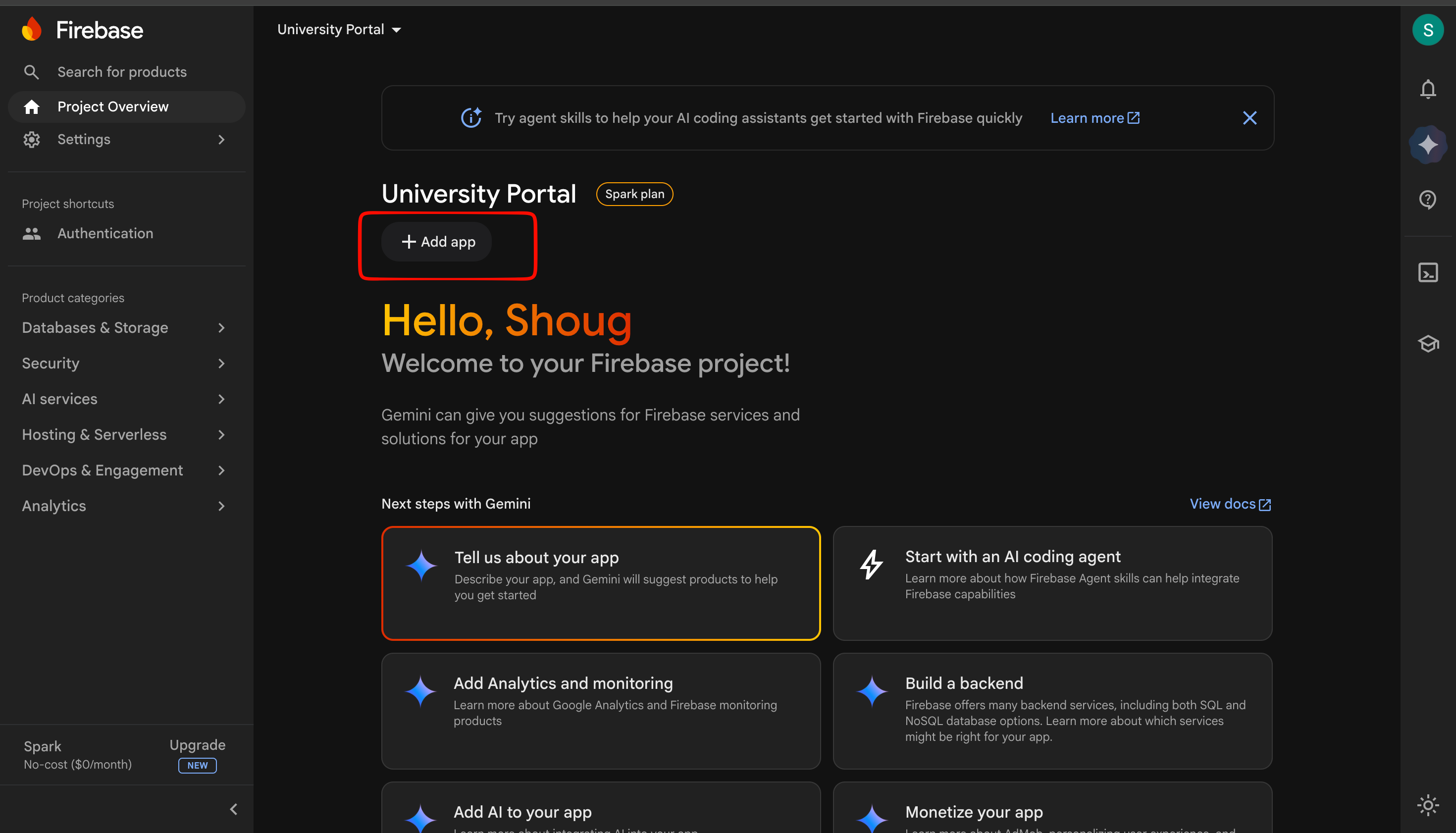Open the Tell us about your app card

pos(601,583)
